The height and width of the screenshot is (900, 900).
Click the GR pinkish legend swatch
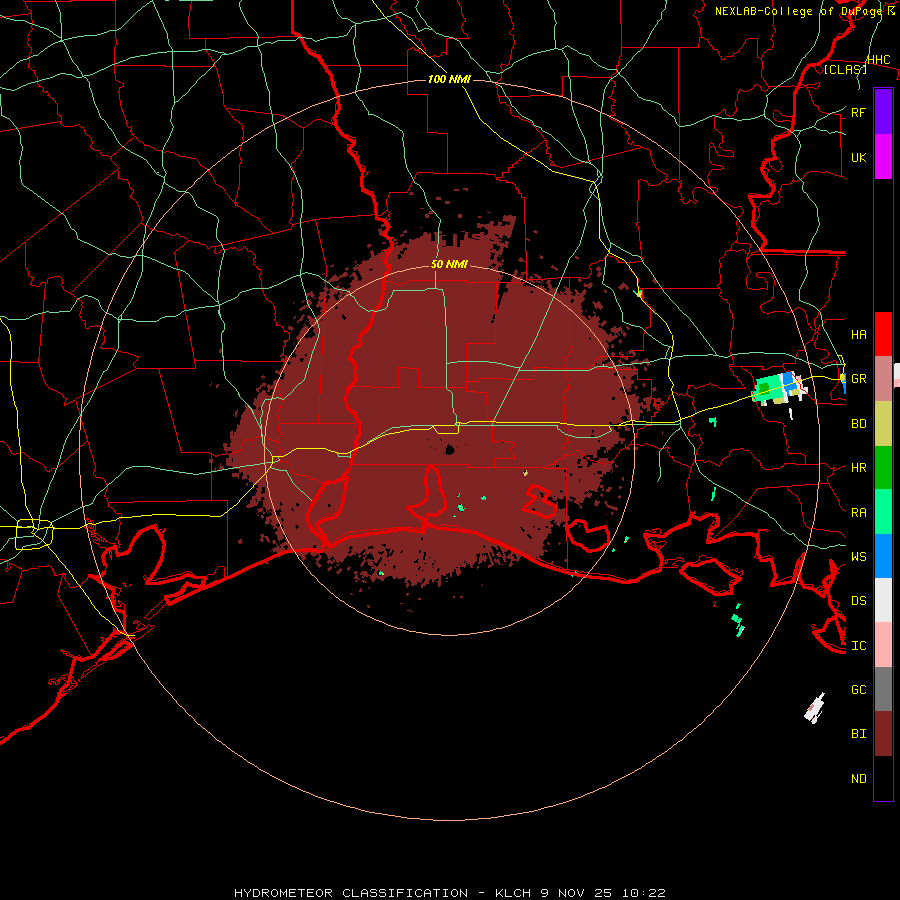tap(883, 379)
